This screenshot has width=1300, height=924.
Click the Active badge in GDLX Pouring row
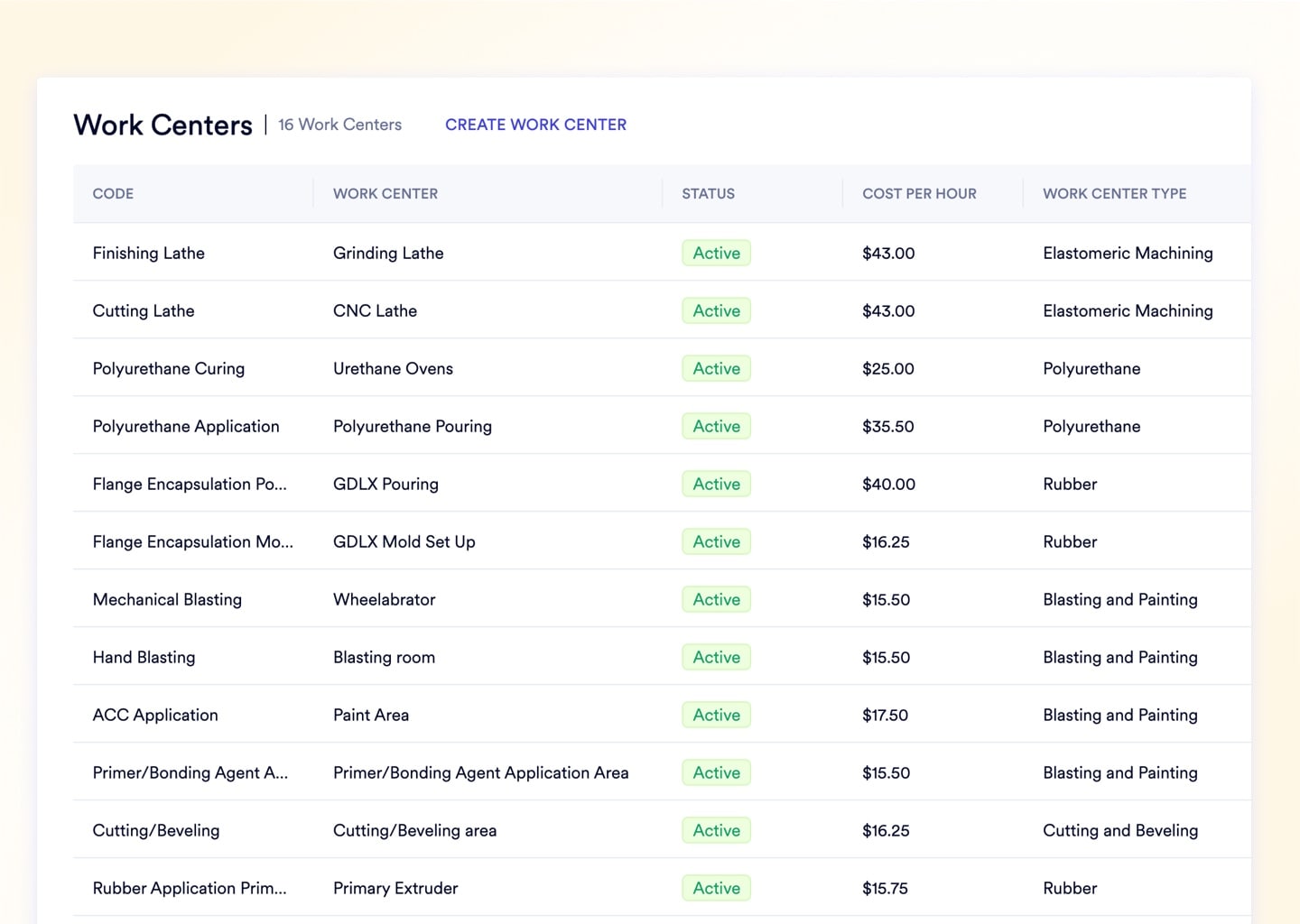(716, 484)
